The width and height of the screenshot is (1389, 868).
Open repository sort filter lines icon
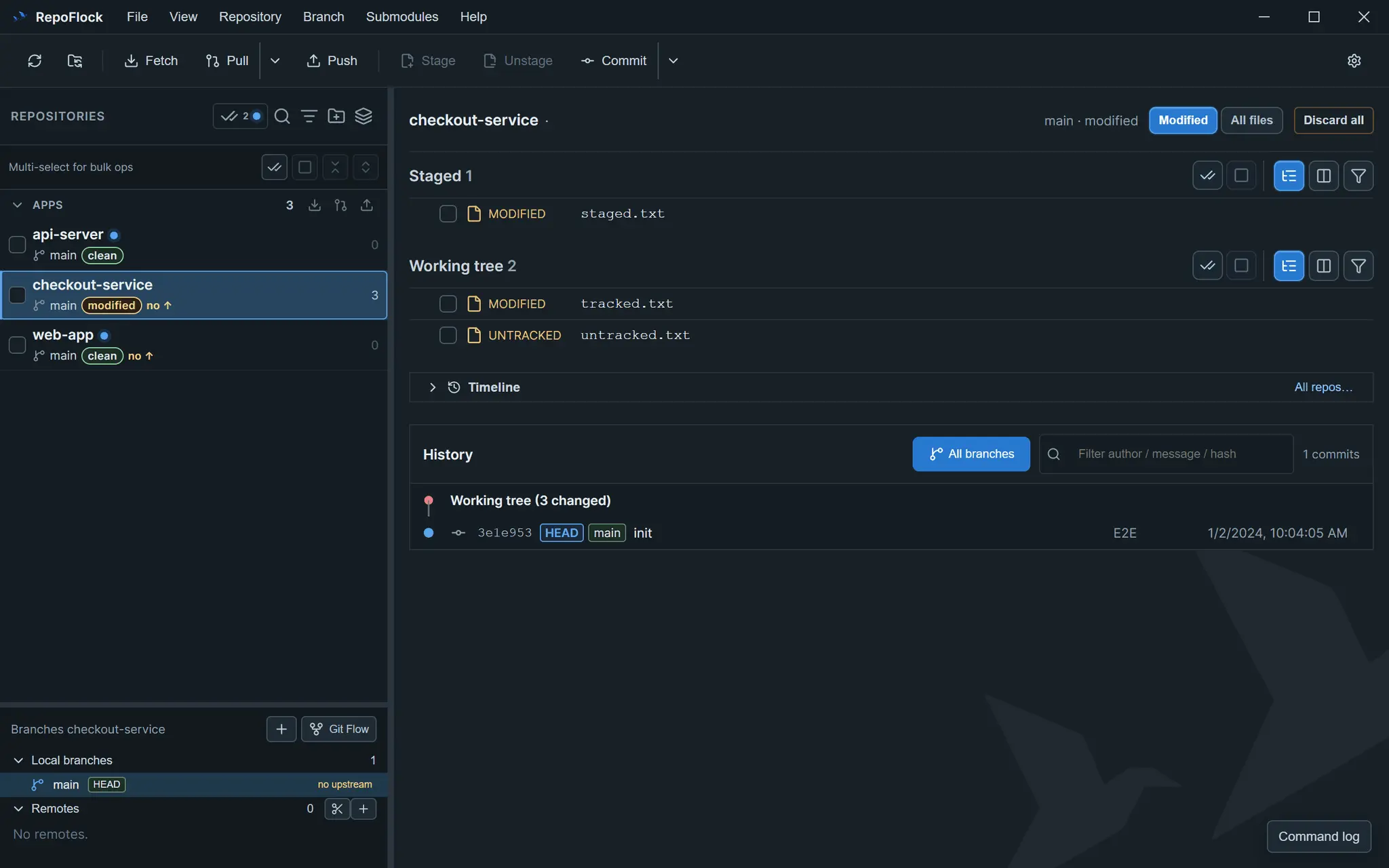tap(309, 116)
